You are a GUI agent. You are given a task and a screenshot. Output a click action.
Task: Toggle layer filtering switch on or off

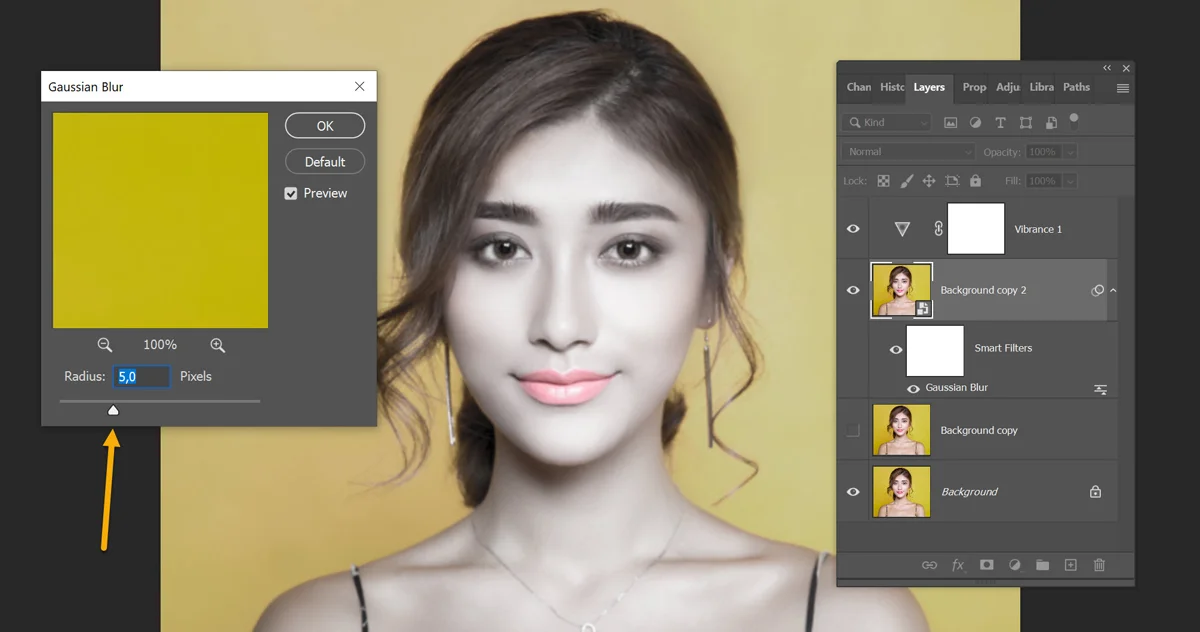pyautogui.click(x=1074, y=120)
